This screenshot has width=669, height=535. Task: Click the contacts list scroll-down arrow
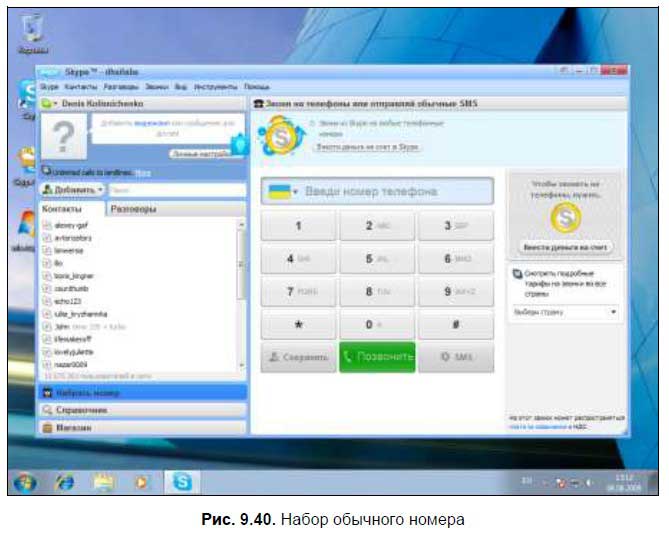pyautogui.click(x=241, y=365)
